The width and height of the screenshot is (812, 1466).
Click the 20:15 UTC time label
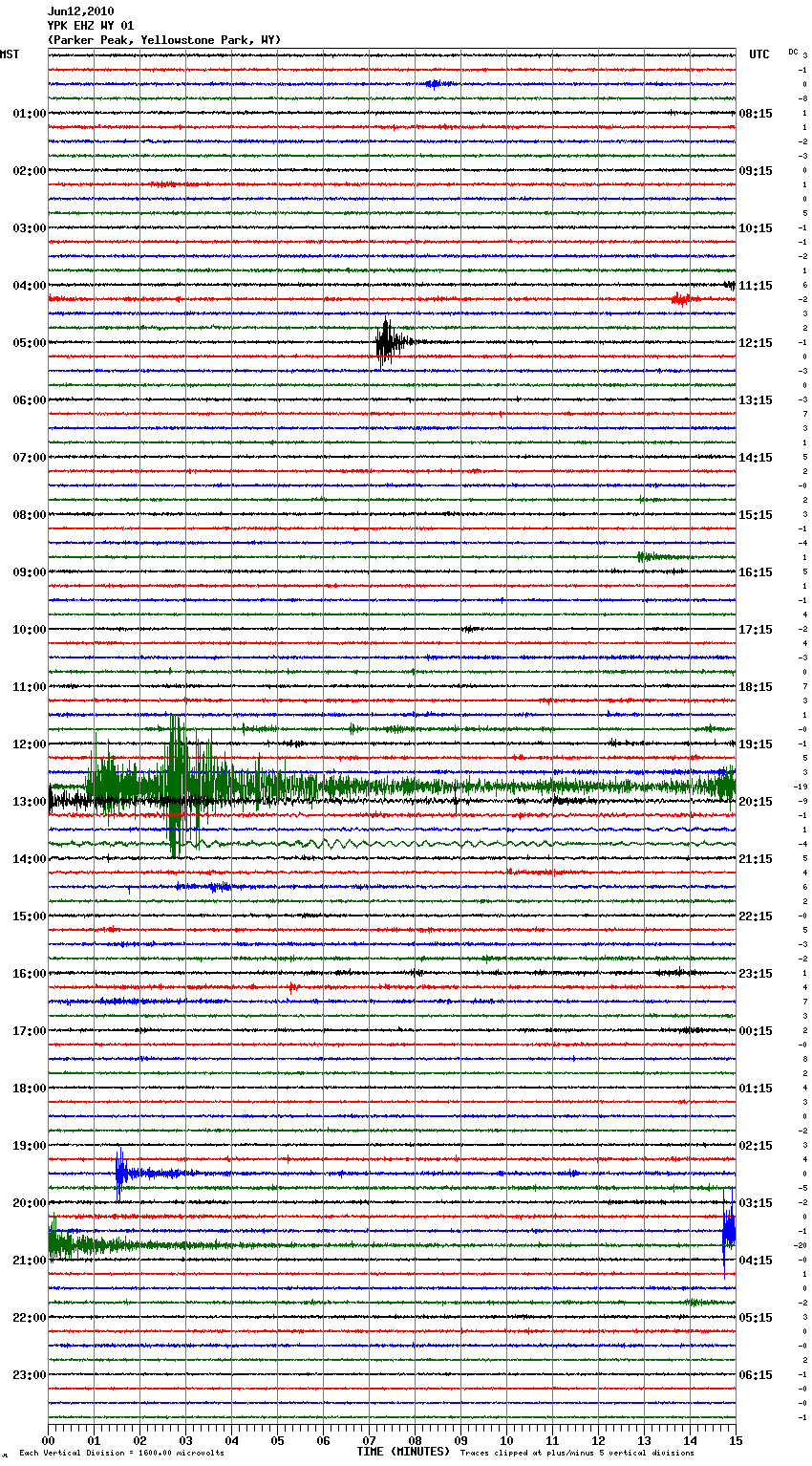click(x=756, y=802)
